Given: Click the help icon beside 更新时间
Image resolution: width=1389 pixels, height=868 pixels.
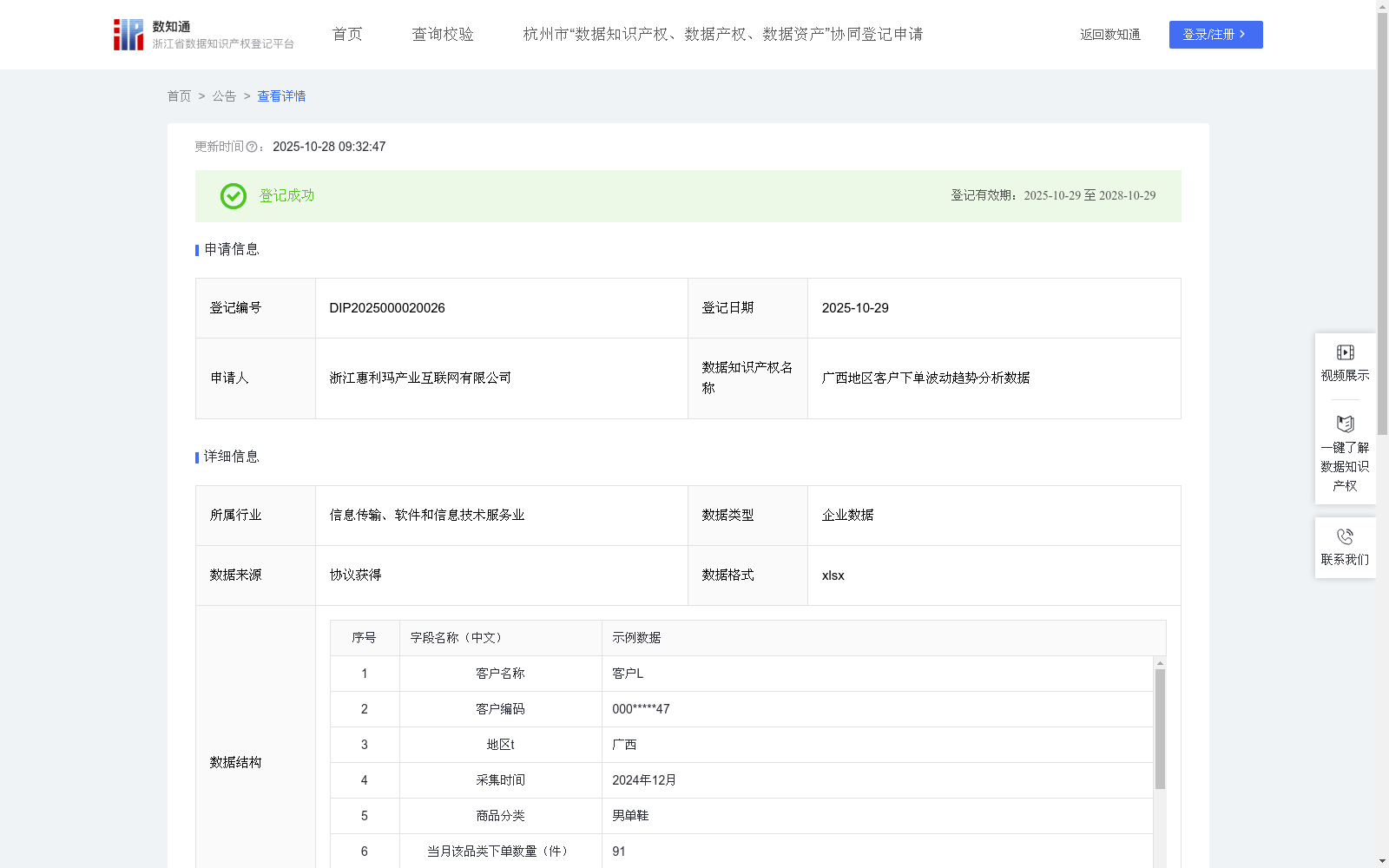Looking at the screenshot, I should (x=252, y=147).
